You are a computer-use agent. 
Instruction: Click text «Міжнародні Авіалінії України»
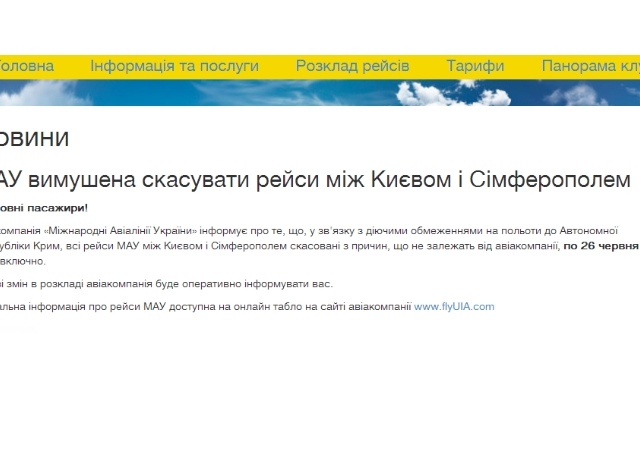click(120, 231)
